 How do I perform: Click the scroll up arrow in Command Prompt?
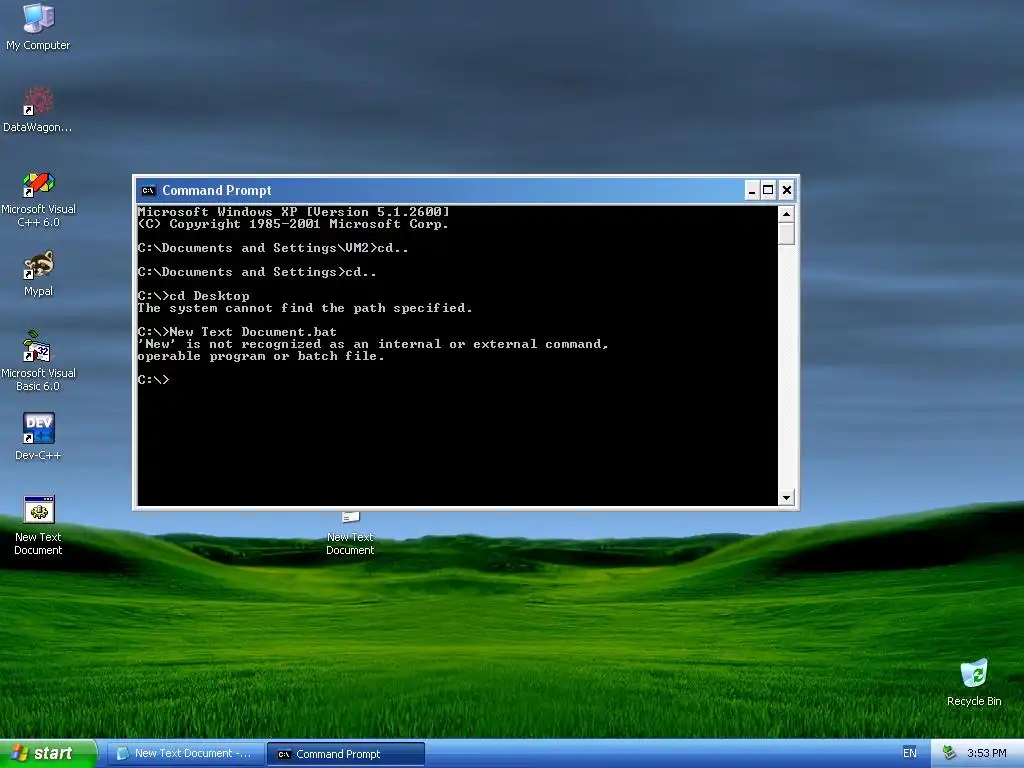[x=786, y=214]
